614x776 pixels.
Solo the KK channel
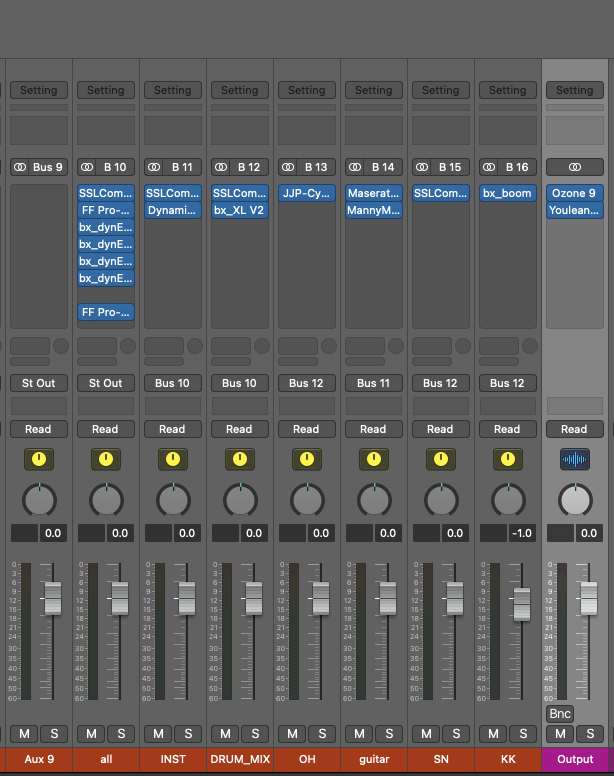coord(523,734)
